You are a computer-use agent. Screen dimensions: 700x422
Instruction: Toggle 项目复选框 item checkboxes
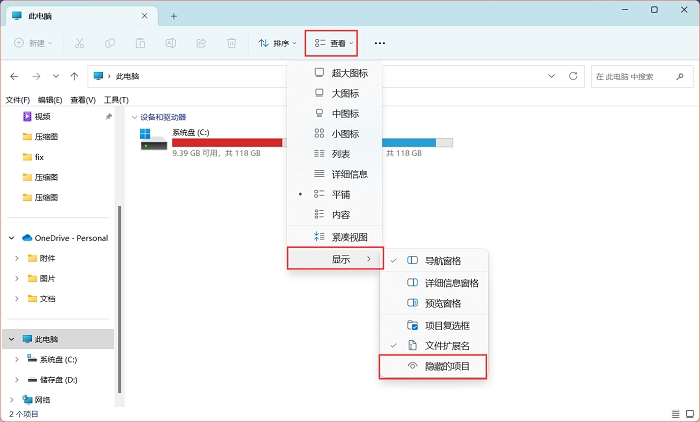coord(433,326)
